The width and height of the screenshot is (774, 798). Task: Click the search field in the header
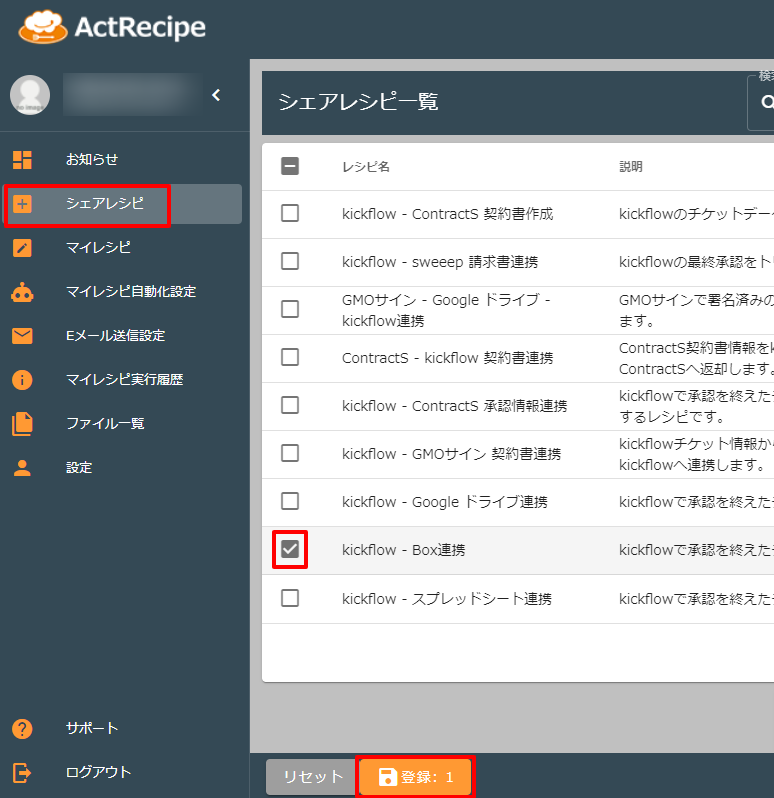click(x=761, y=102)
